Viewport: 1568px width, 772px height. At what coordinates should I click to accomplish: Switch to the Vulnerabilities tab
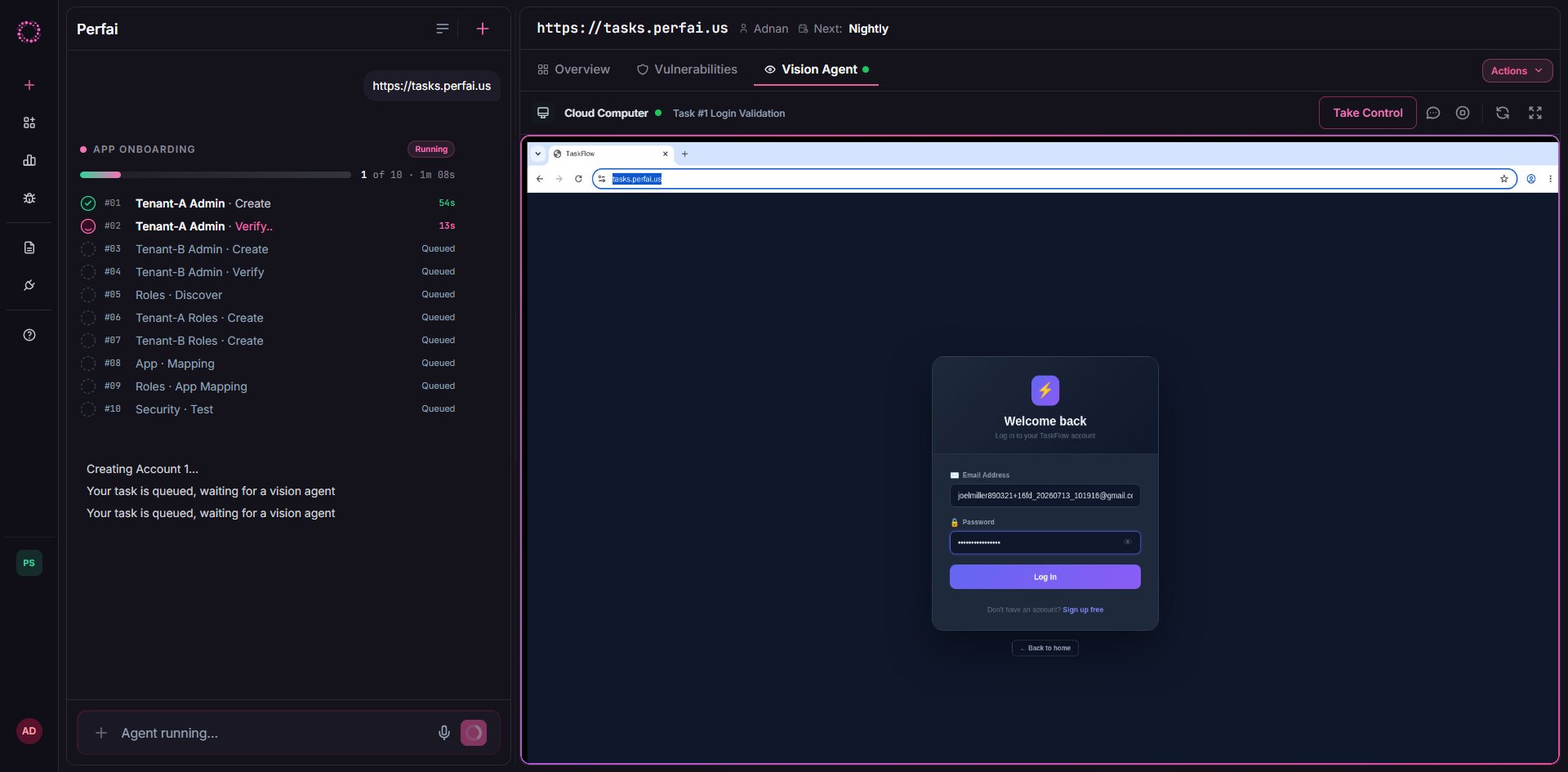(687, 69)
